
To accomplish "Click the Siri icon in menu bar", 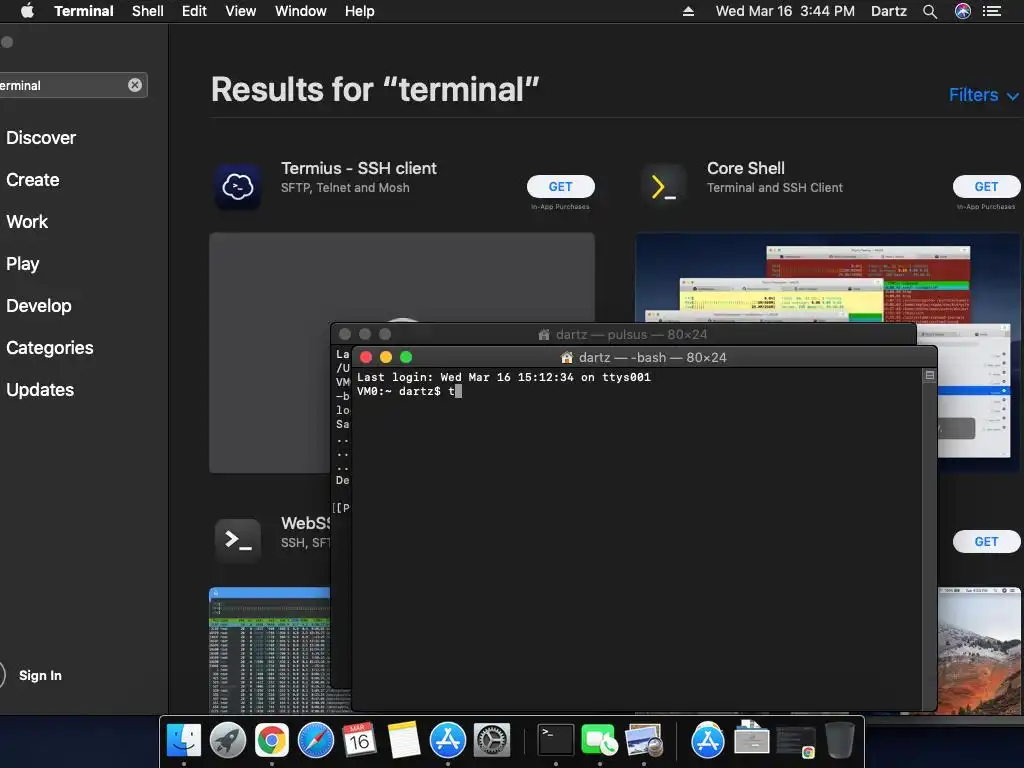I will click(963, 11).
